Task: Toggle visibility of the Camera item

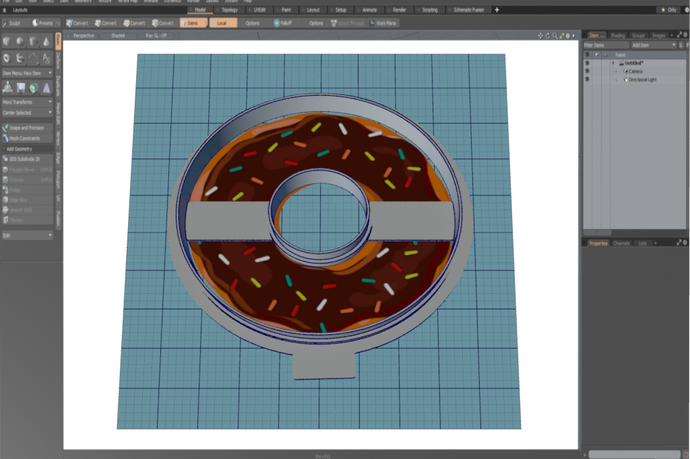Action: (588, 71)
